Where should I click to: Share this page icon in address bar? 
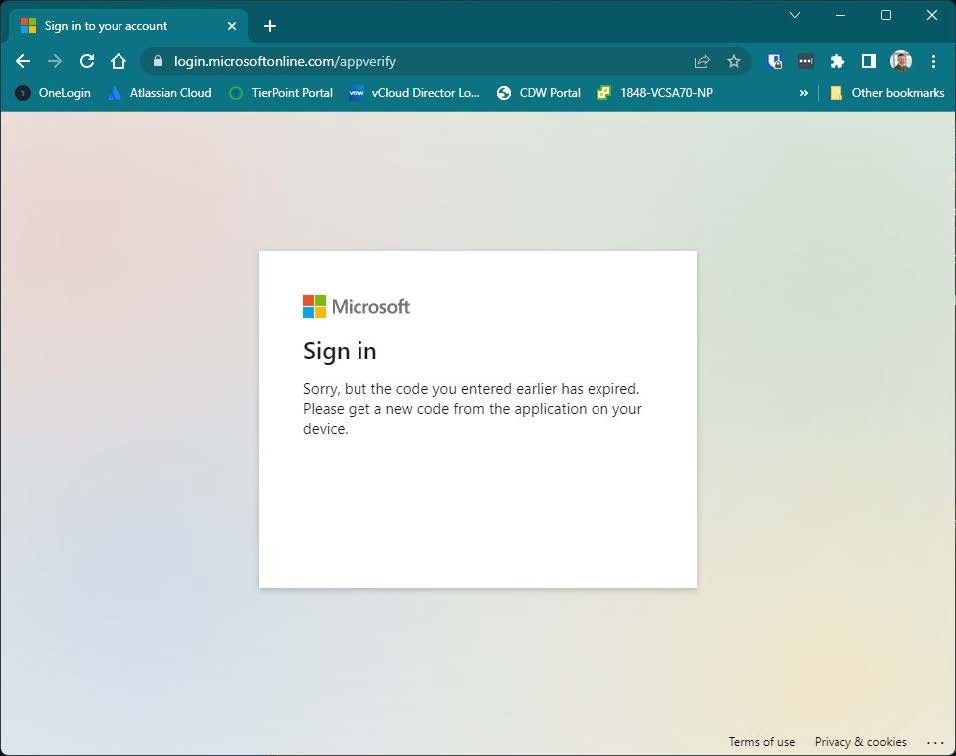(702, 61)
